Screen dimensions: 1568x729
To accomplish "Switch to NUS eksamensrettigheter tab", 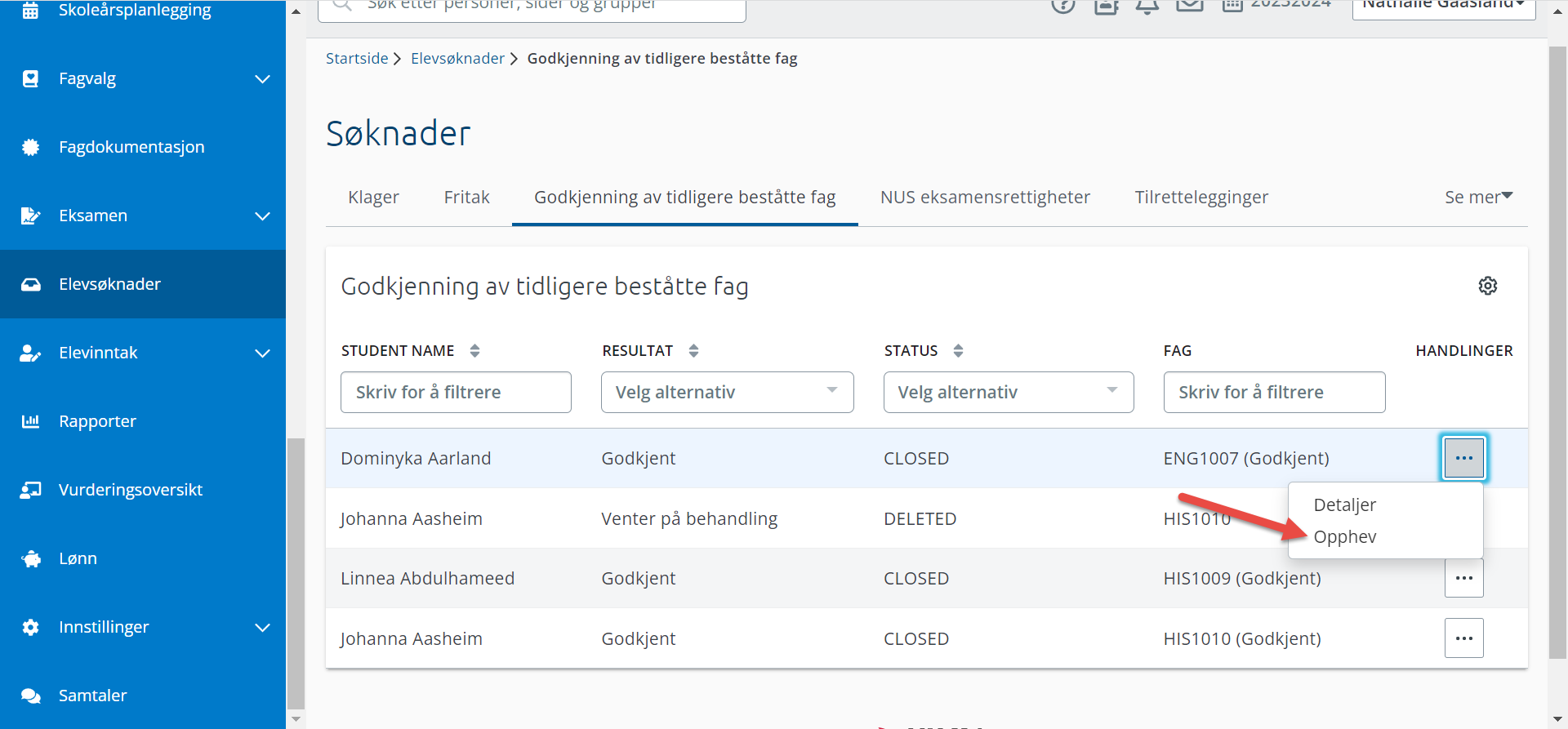I will click(x=985, y=197).
